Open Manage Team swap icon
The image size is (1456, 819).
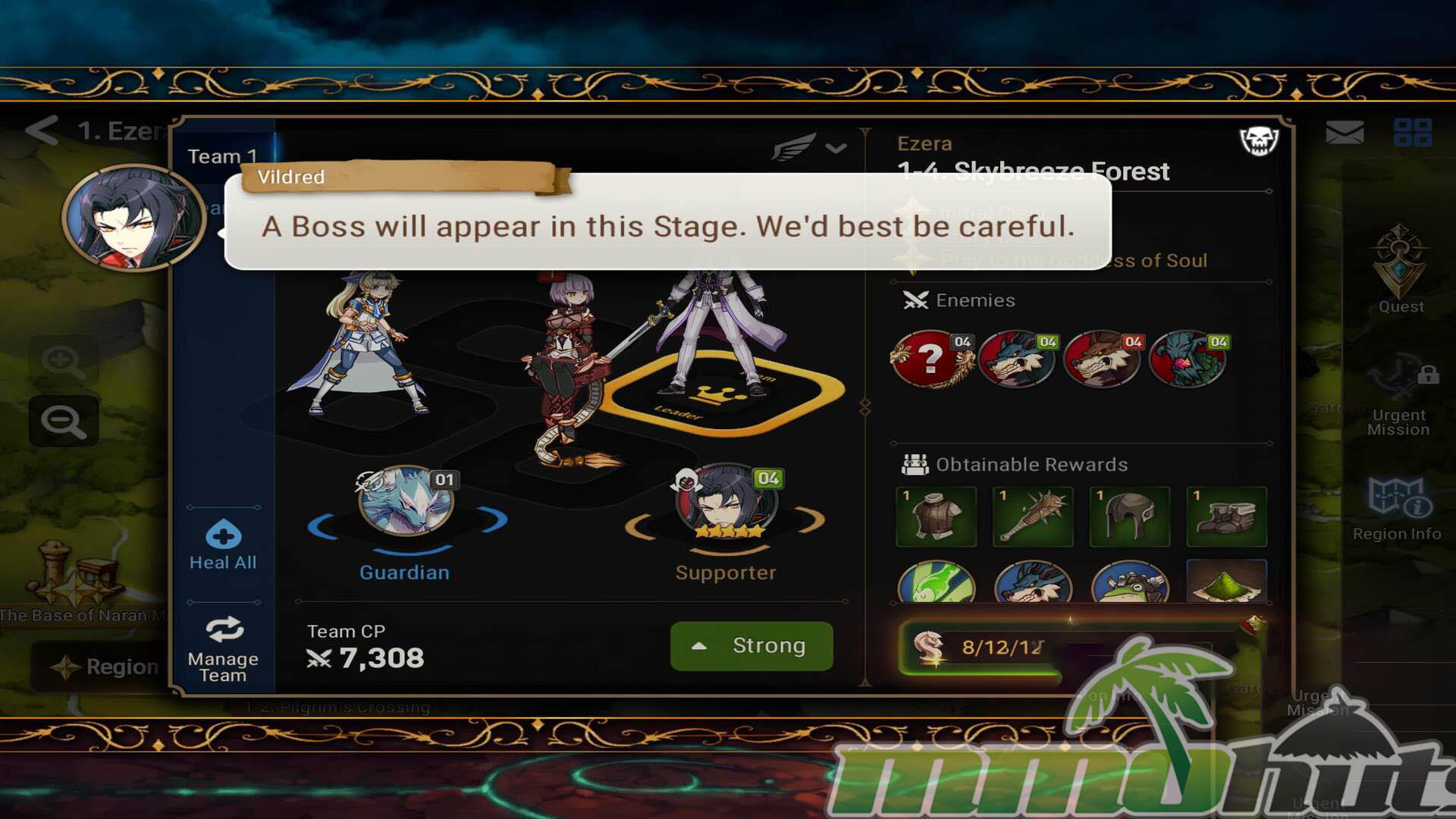(x=224, y=629)
